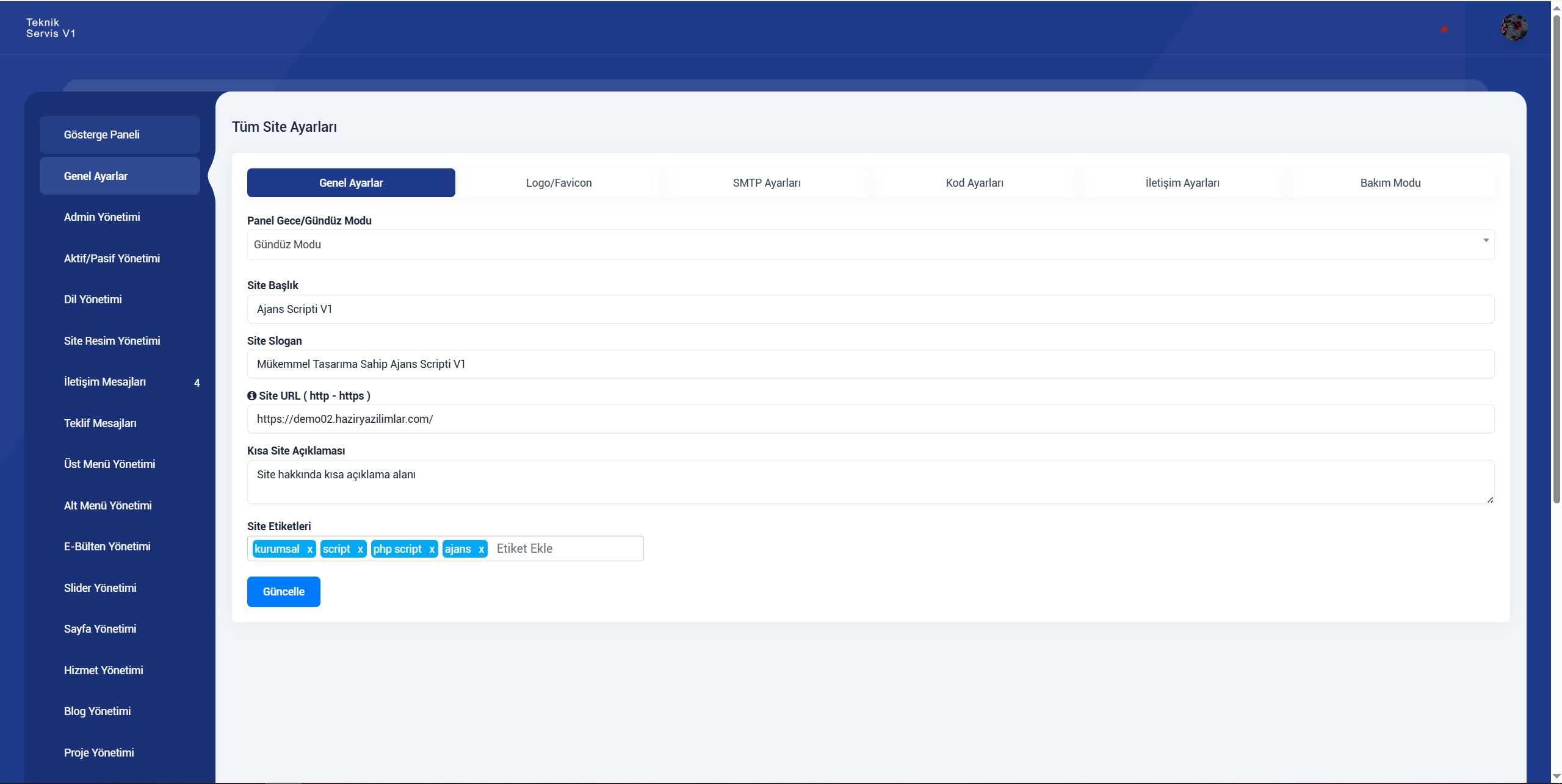Open İletişim Mesajları in the sidebar
The image size is (1562, 784).
tap(105, 382)
